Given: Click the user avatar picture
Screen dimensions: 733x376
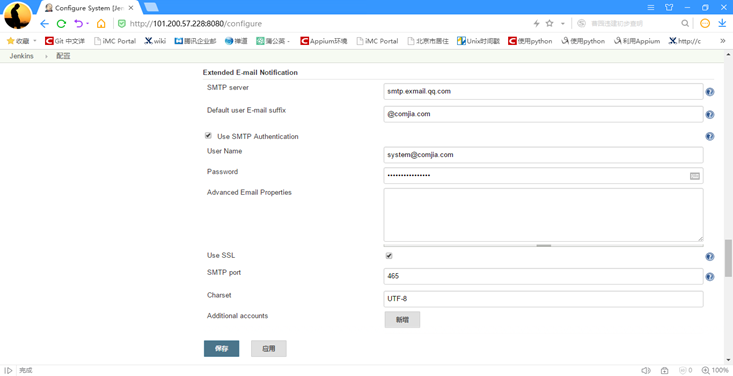Looking at the screenshot, I should click(17, 15).
